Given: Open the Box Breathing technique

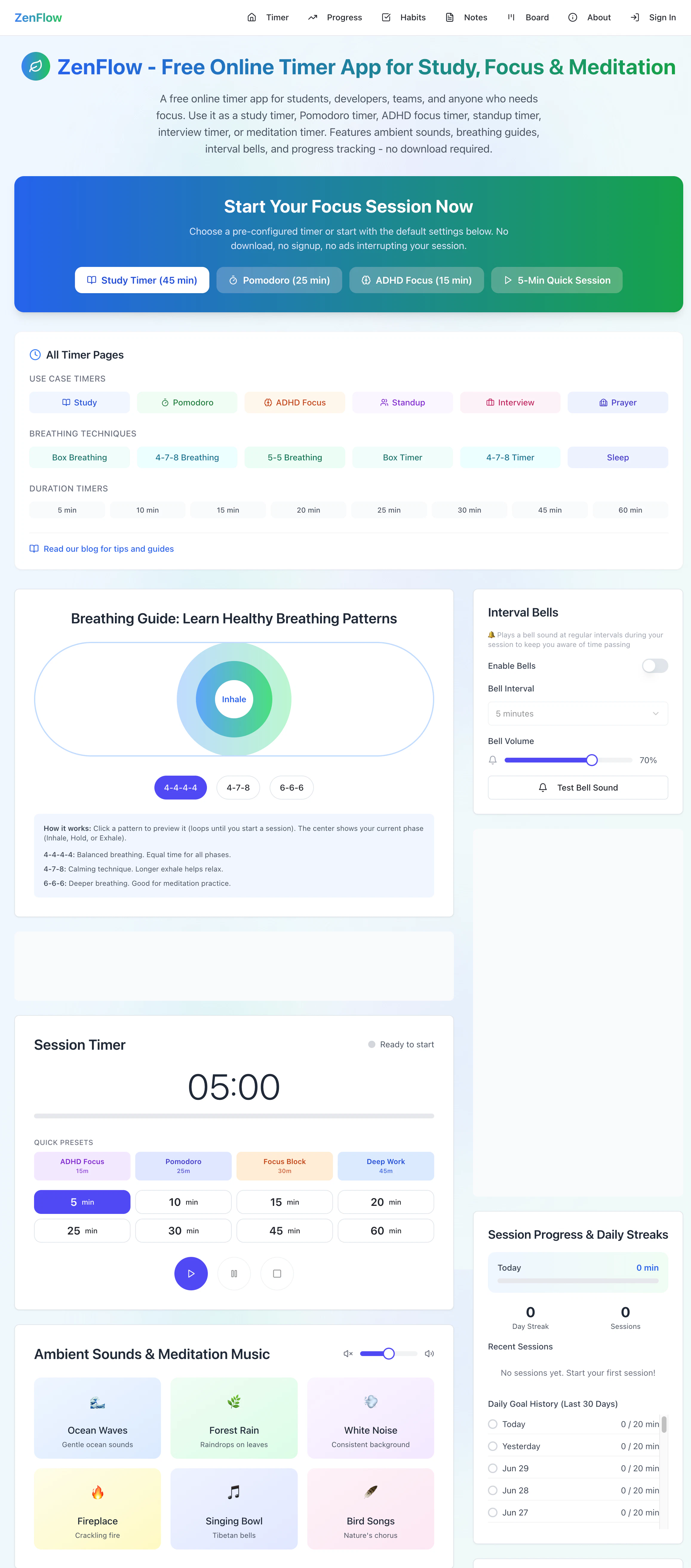Looking at the screenshot, I should (x=80, y=457).
